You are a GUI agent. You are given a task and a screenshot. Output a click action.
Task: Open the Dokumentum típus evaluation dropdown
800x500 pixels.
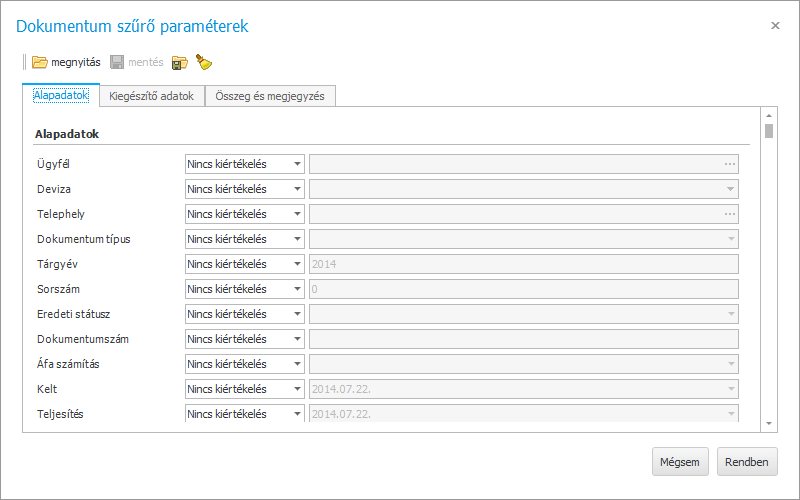point(297,239)
